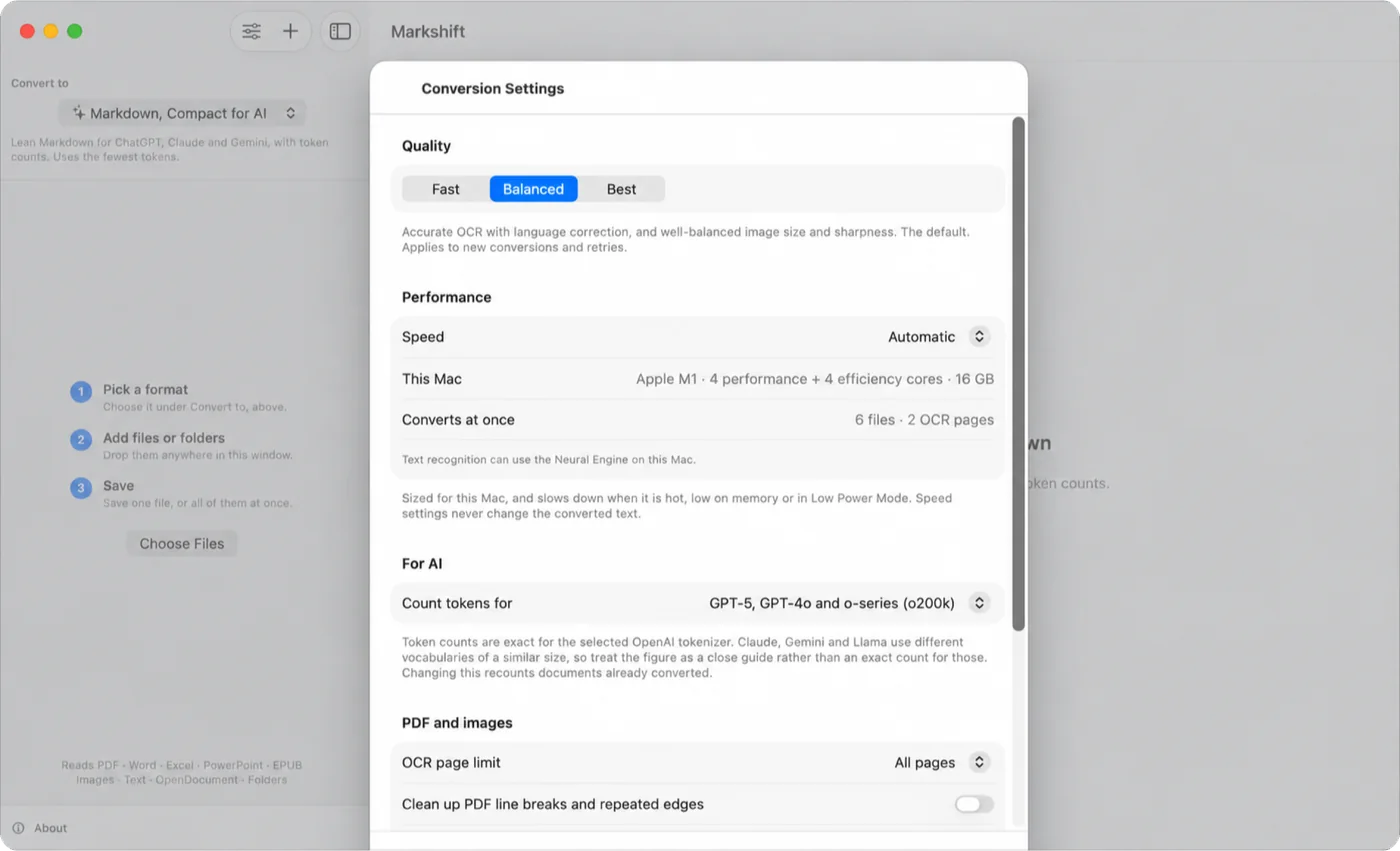Click Apple M1 hardware details text

tap(815, 379)
